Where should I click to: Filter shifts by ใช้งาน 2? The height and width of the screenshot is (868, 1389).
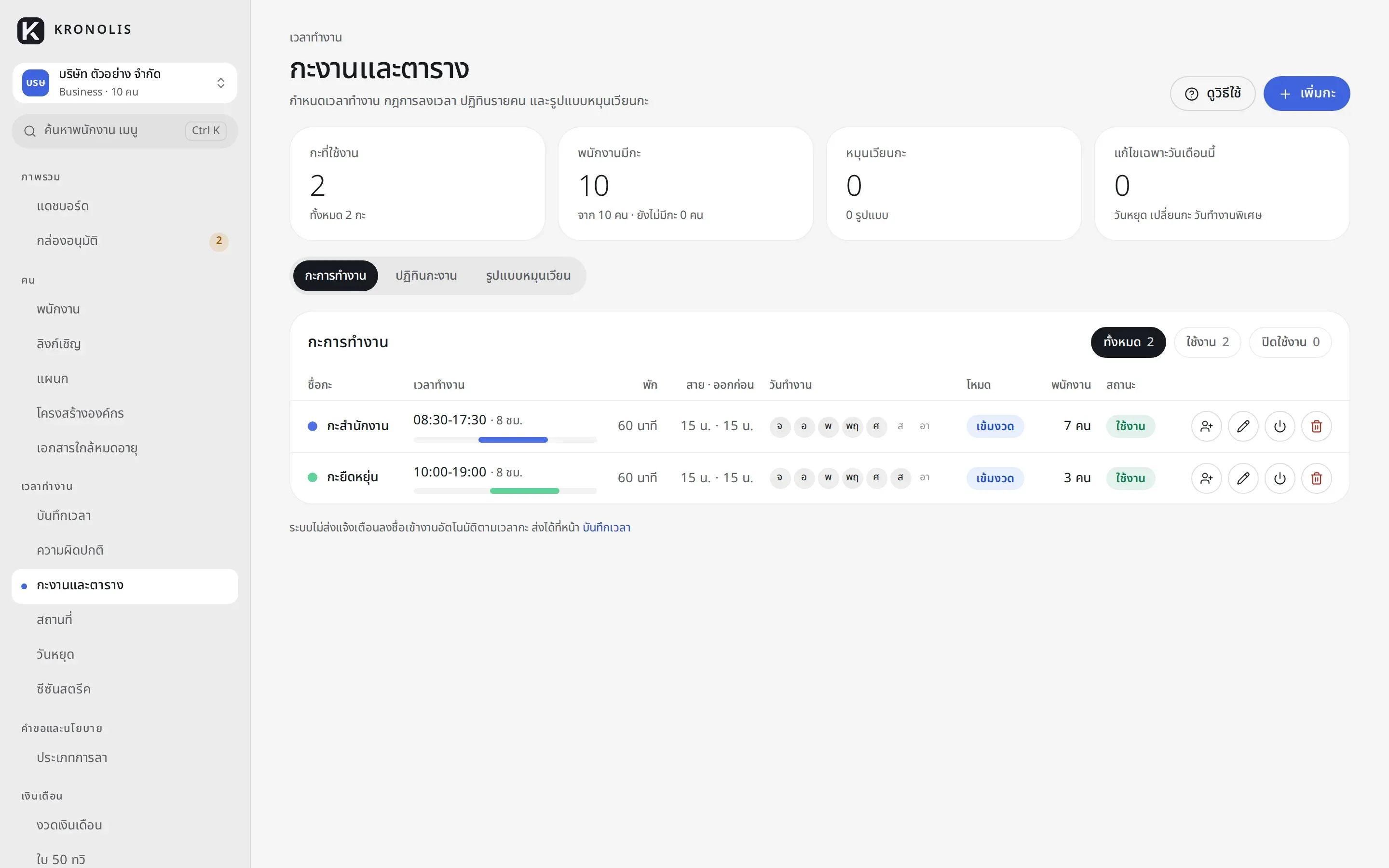point(1207,342)
